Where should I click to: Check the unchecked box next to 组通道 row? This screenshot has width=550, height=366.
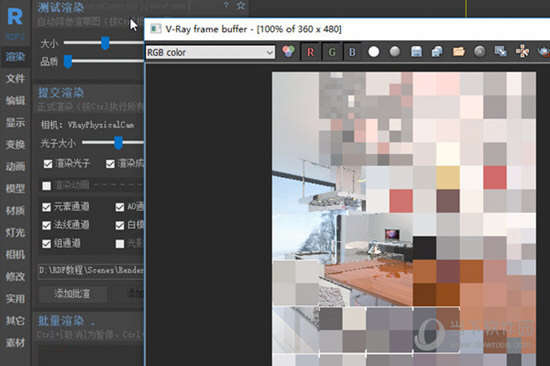click(x=120, y=244)
